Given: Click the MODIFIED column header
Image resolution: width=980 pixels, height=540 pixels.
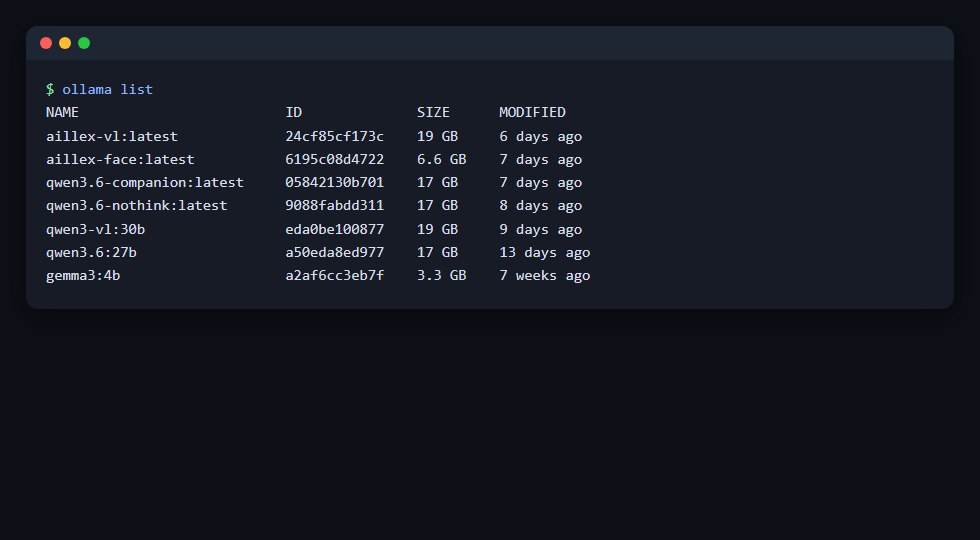Looking at the screenshot, I should click(532, 112).
